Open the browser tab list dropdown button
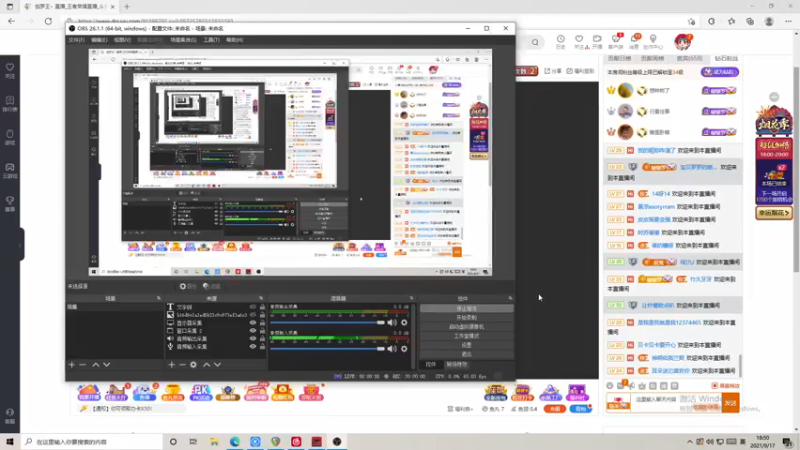The height and width of the screenshot is (450, 800). coord(10,7)
